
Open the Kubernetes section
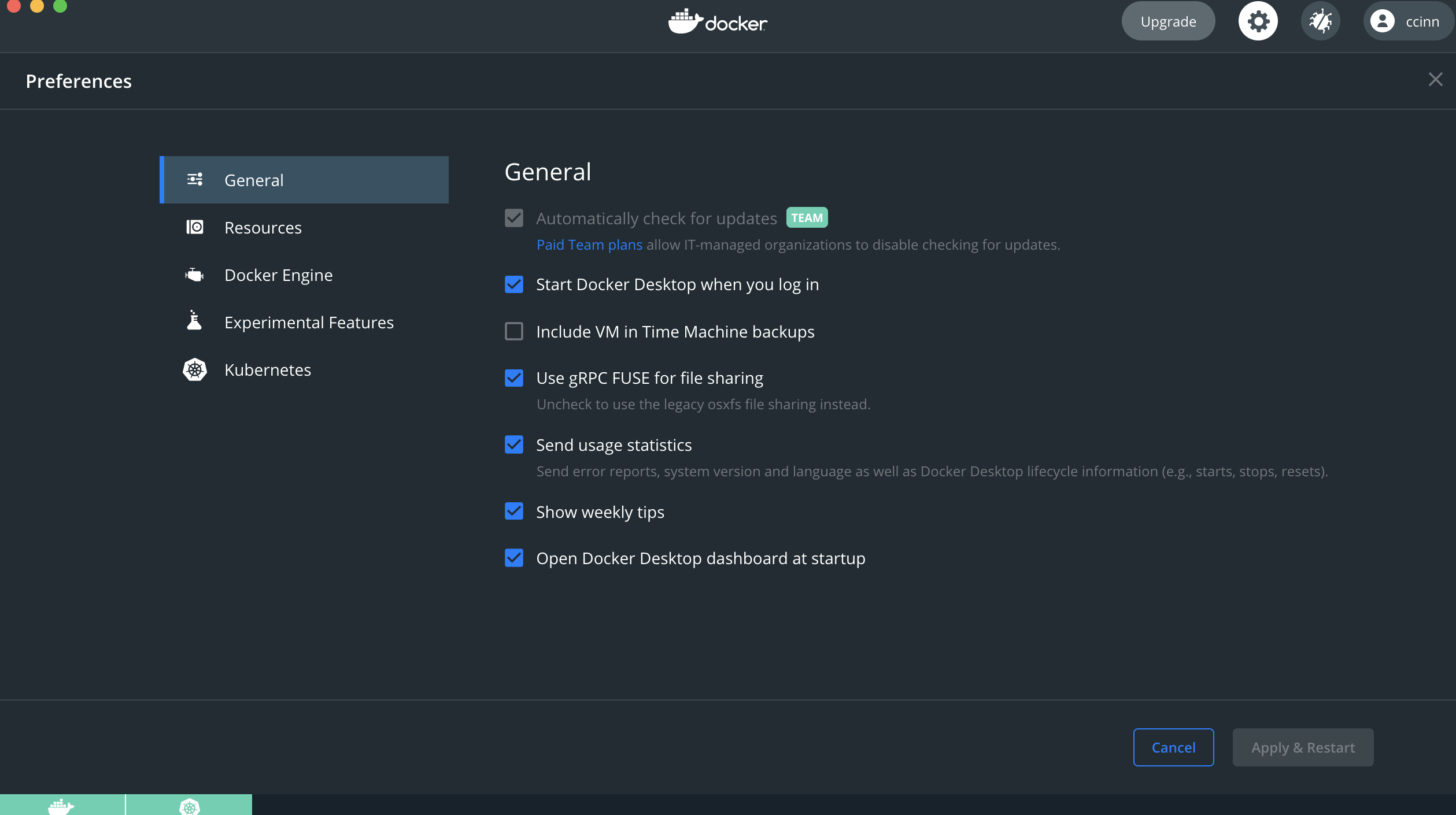304,369
